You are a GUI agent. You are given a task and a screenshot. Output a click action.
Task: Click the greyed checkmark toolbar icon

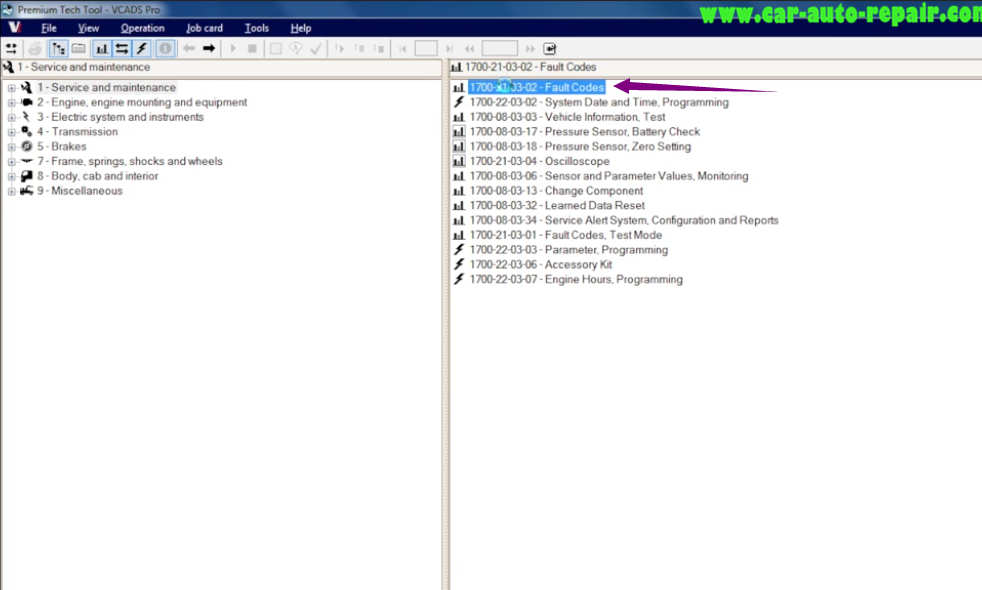[x=316, y=48]
